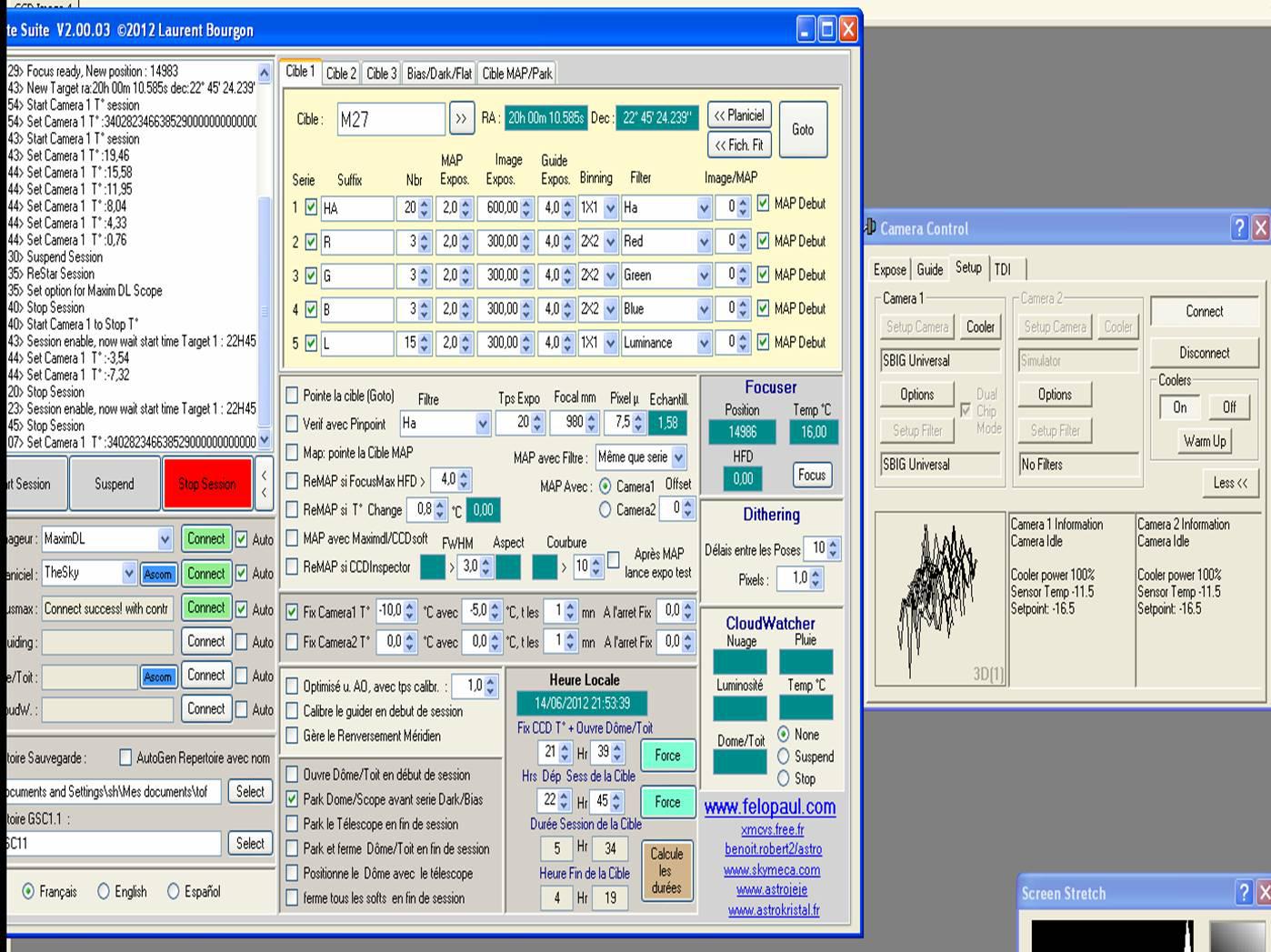Choose the CloudWatcher Suspend radio option
1271x952 pixels.
click(x=784, y=757)
